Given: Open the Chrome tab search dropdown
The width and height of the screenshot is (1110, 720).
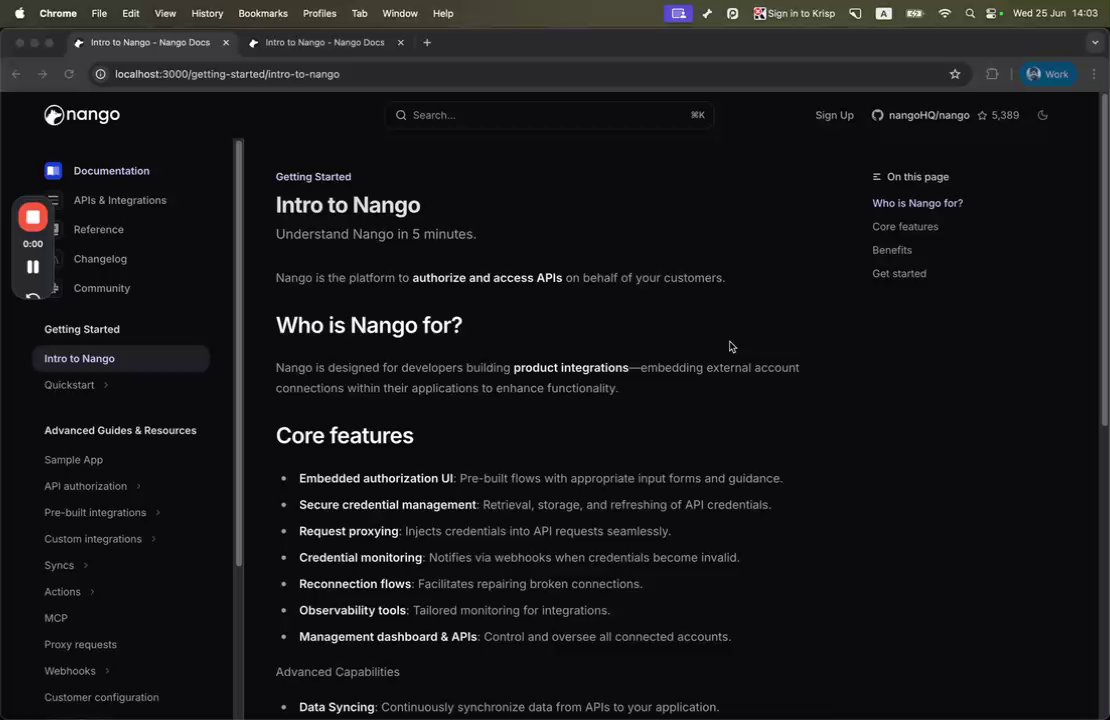Looking at the screenshot, I should (x=1095, y=43).
